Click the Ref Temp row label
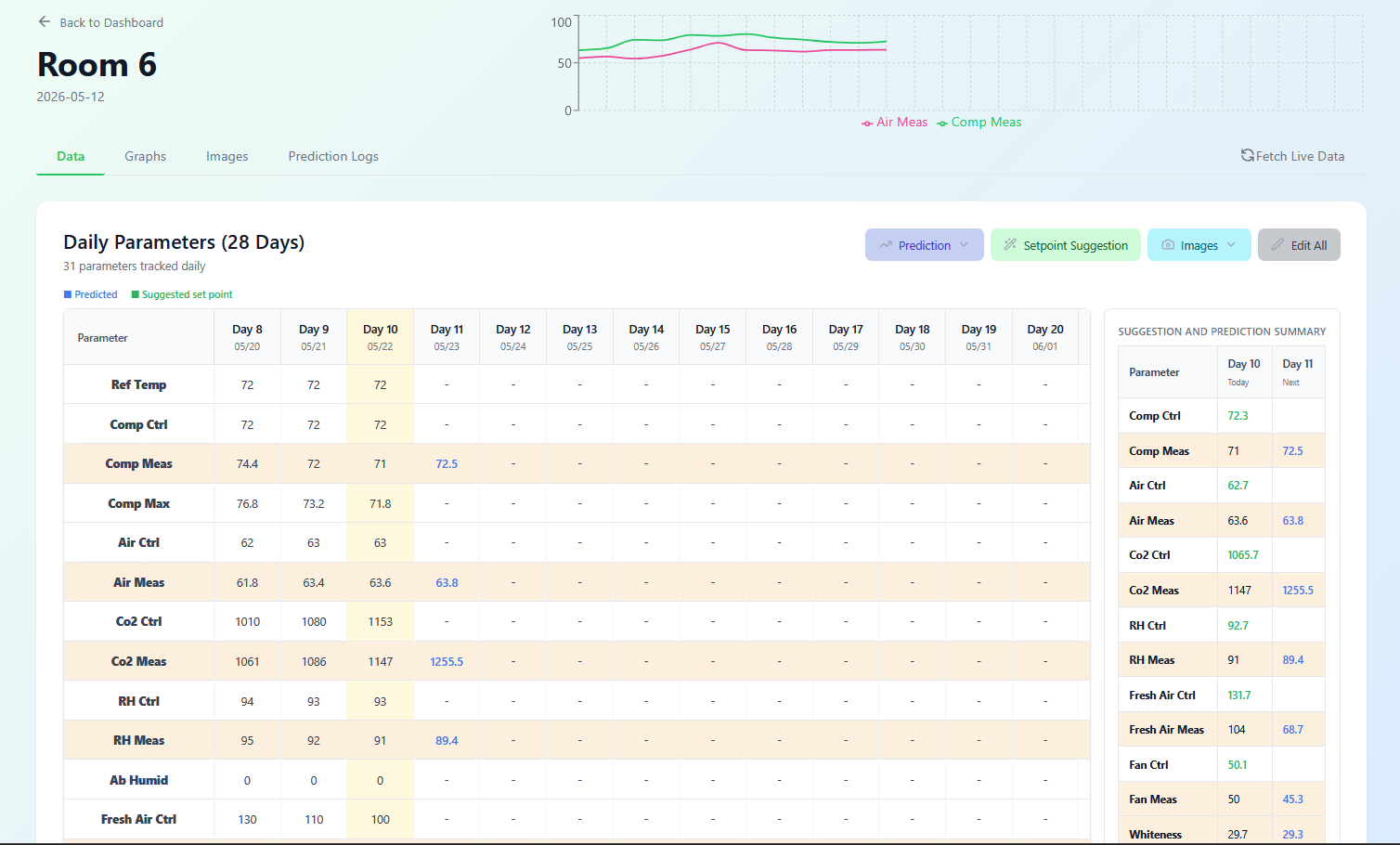Viewport: 1400px width, 845px height. coord(139,384)
